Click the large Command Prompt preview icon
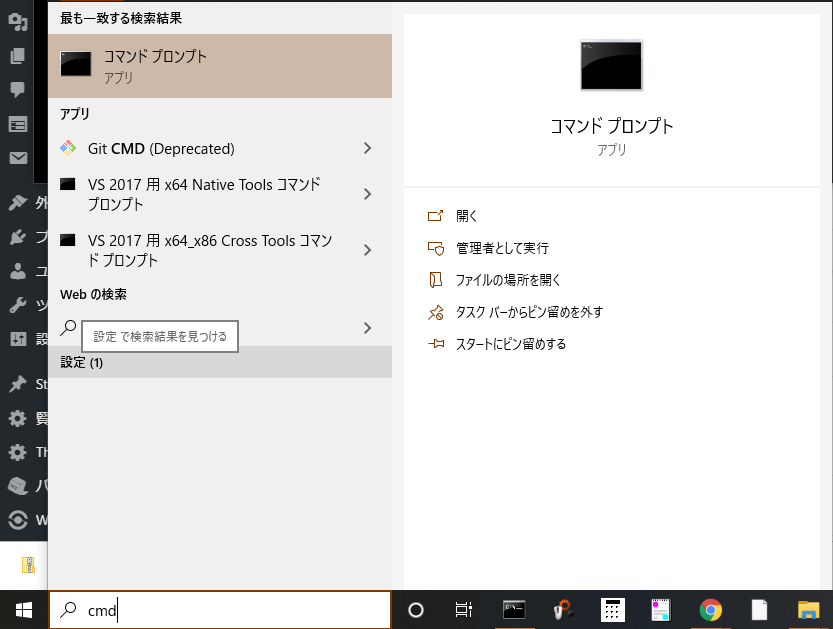Viewport: 833px width, 629px height. 611,65
